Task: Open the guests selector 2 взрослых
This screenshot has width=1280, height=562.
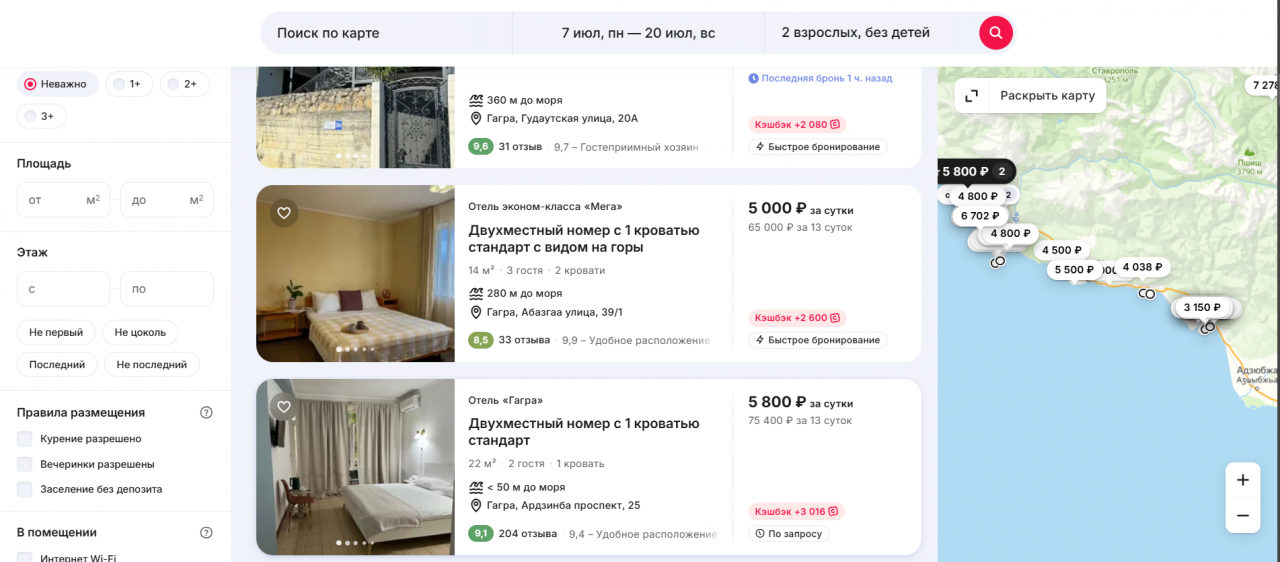Action: click(x=855, y=33)
